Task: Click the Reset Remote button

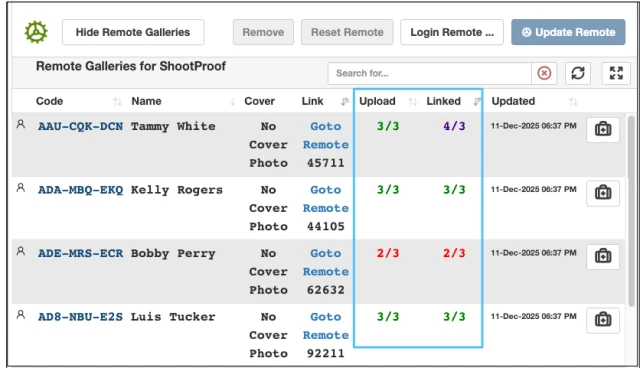Action: tap(347, 32)
